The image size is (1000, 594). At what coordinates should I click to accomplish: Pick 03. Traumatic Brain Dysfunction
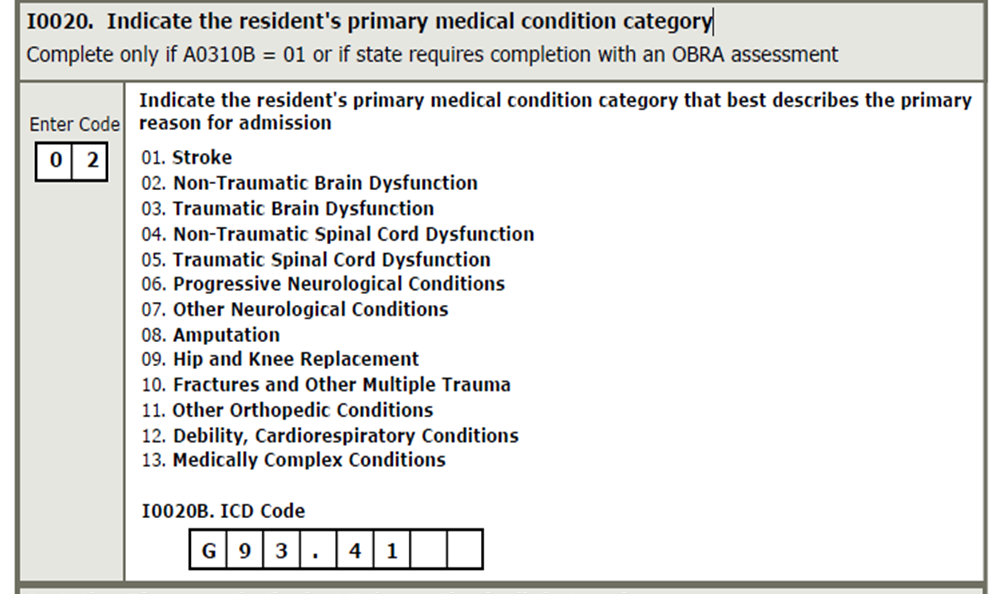(288, 209)
